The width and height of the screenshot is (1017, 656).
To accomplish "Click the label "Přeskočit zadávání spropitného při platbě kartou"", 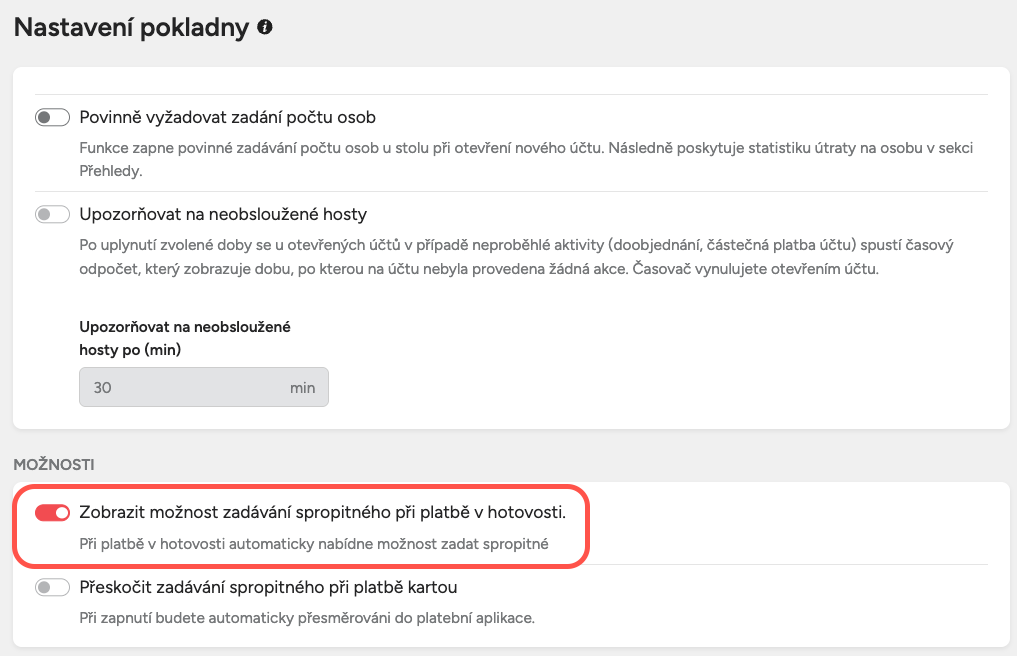I will (268, 587).
